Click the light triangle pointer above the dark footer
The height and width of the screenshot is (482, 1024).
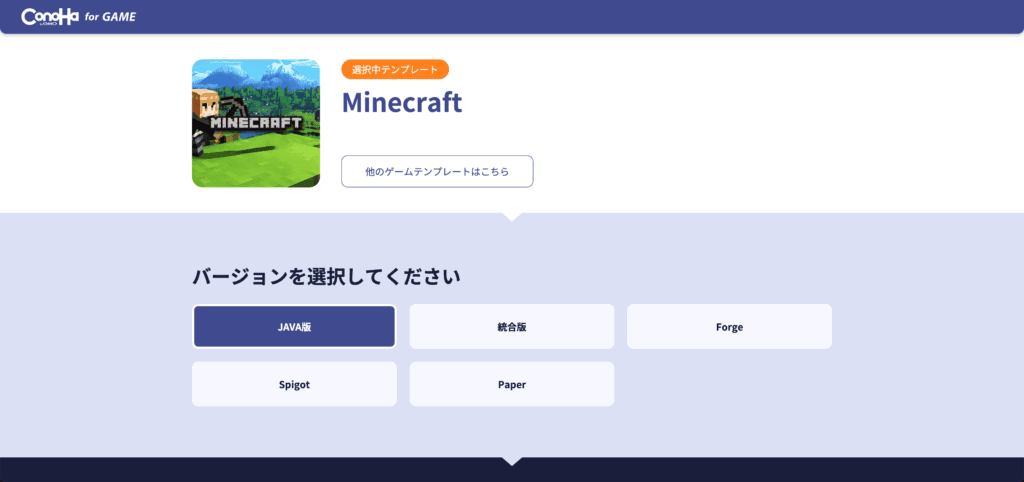[512, 460]
